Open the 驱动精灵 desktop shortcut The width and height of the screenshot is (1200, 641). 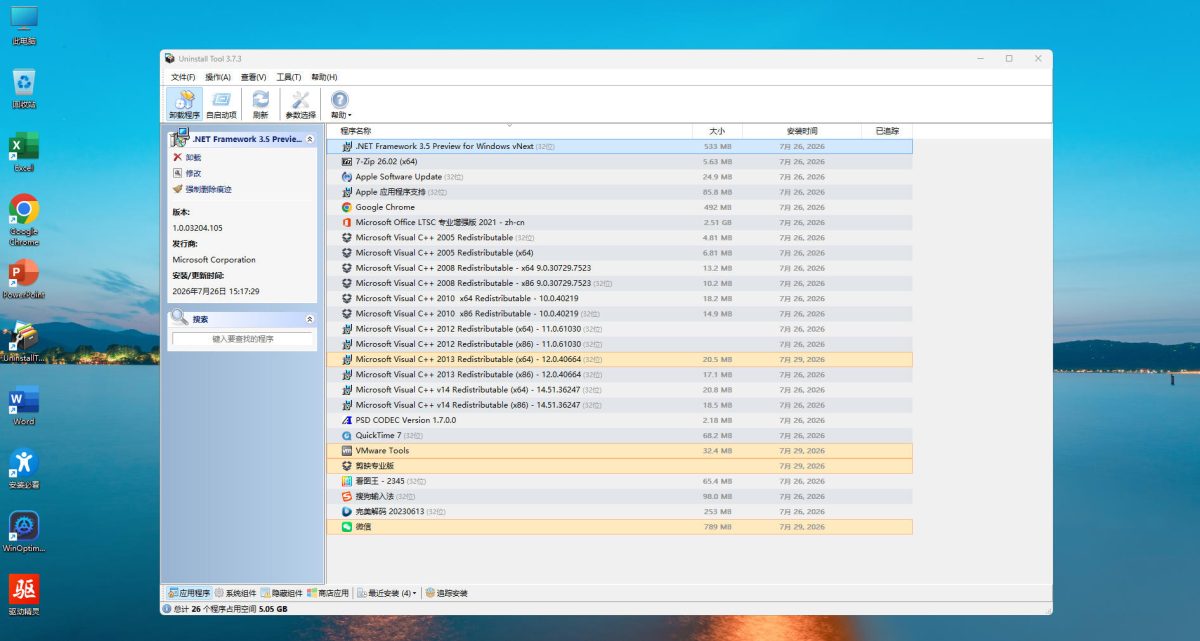(24, 596)
